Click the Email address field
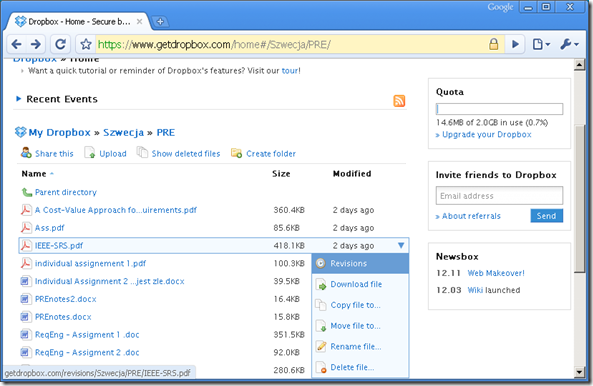The image size is (593, 386). (x=499, y=196)
